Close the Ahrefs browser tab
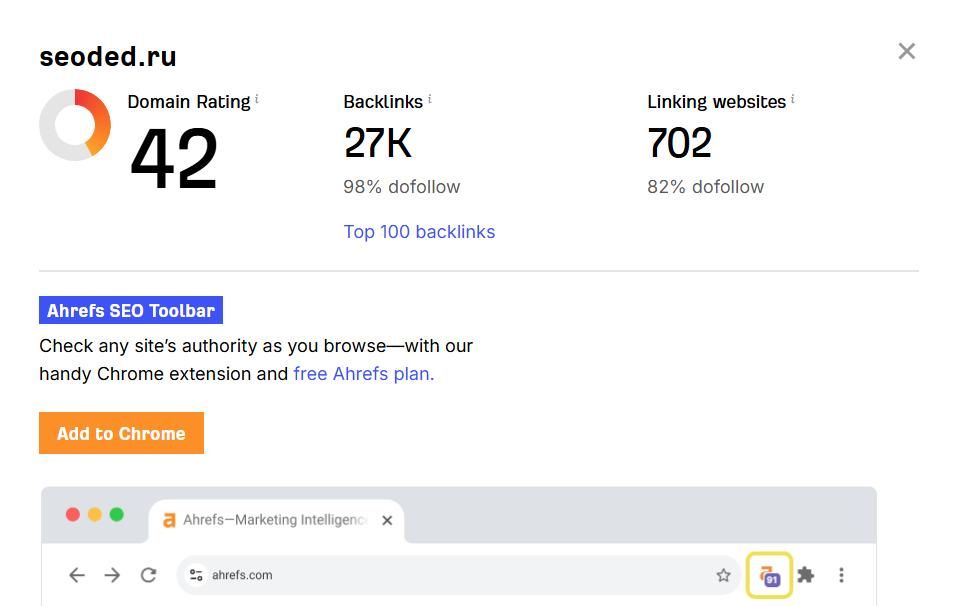The width and height of the screenshot is (958, 606). 387,520
